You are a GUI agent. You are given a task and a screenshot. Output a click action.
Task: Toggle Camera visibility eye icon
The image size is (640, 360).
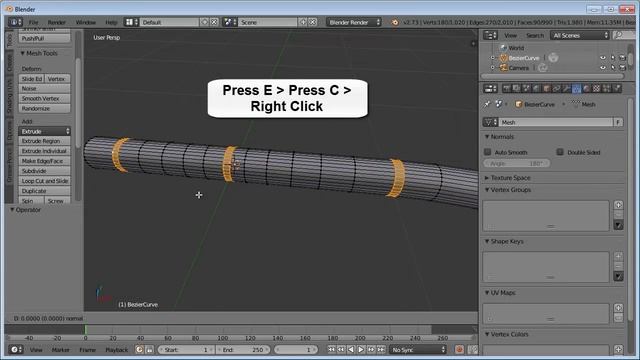pos(603,68)
